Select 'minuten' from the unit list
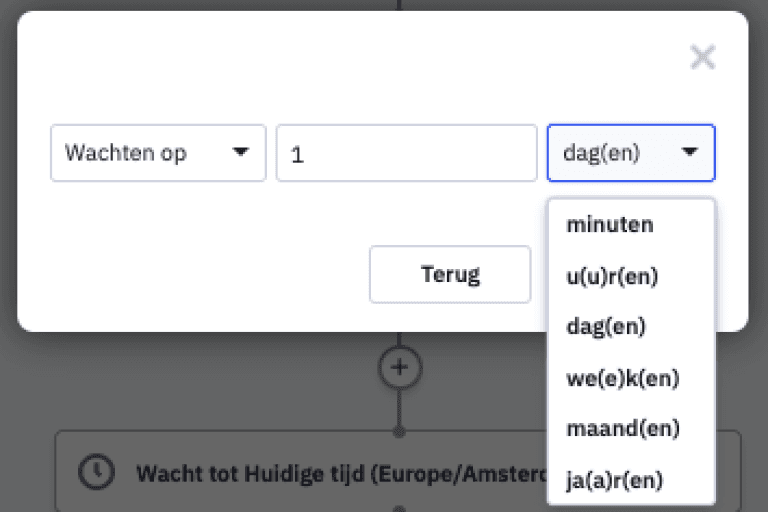 click(x=610, y=224)
